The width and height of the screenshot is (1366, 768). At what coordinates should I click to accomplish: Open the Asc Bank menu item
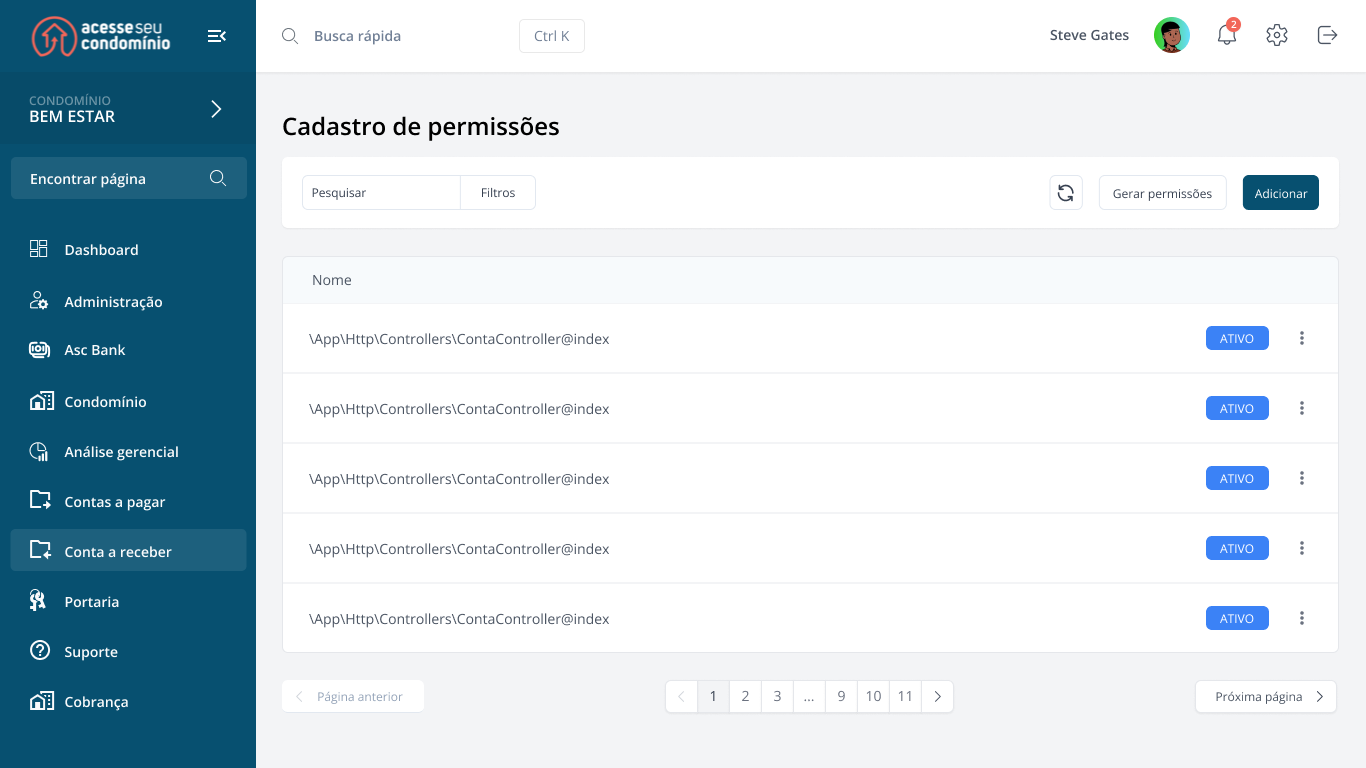(x=128, y=350)
